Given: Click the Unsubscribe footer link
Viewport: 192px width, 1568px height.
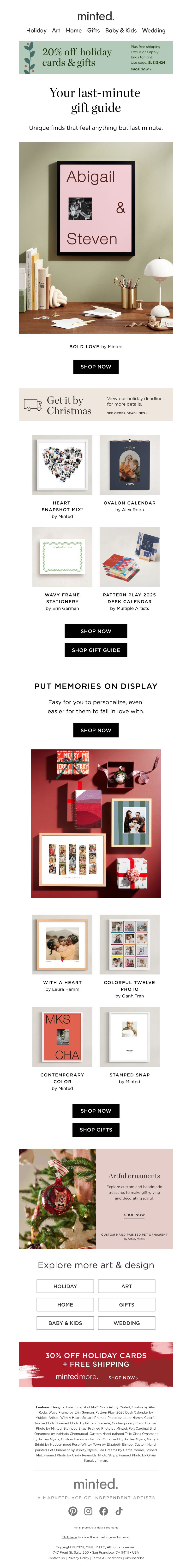Looking at the screenshot, I should [134, 1558].
